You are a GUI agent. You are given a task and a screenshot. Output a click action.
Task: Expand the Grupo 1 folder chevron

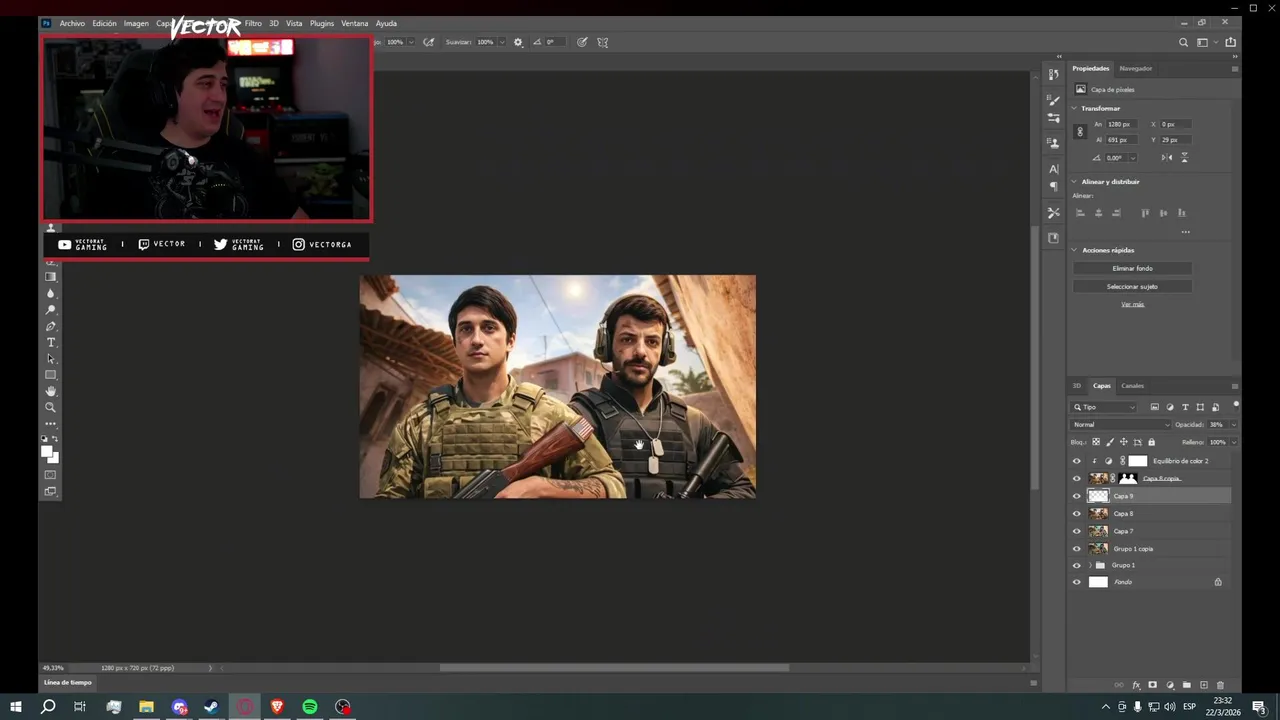pyautogui.click(x=1090, y=565)
